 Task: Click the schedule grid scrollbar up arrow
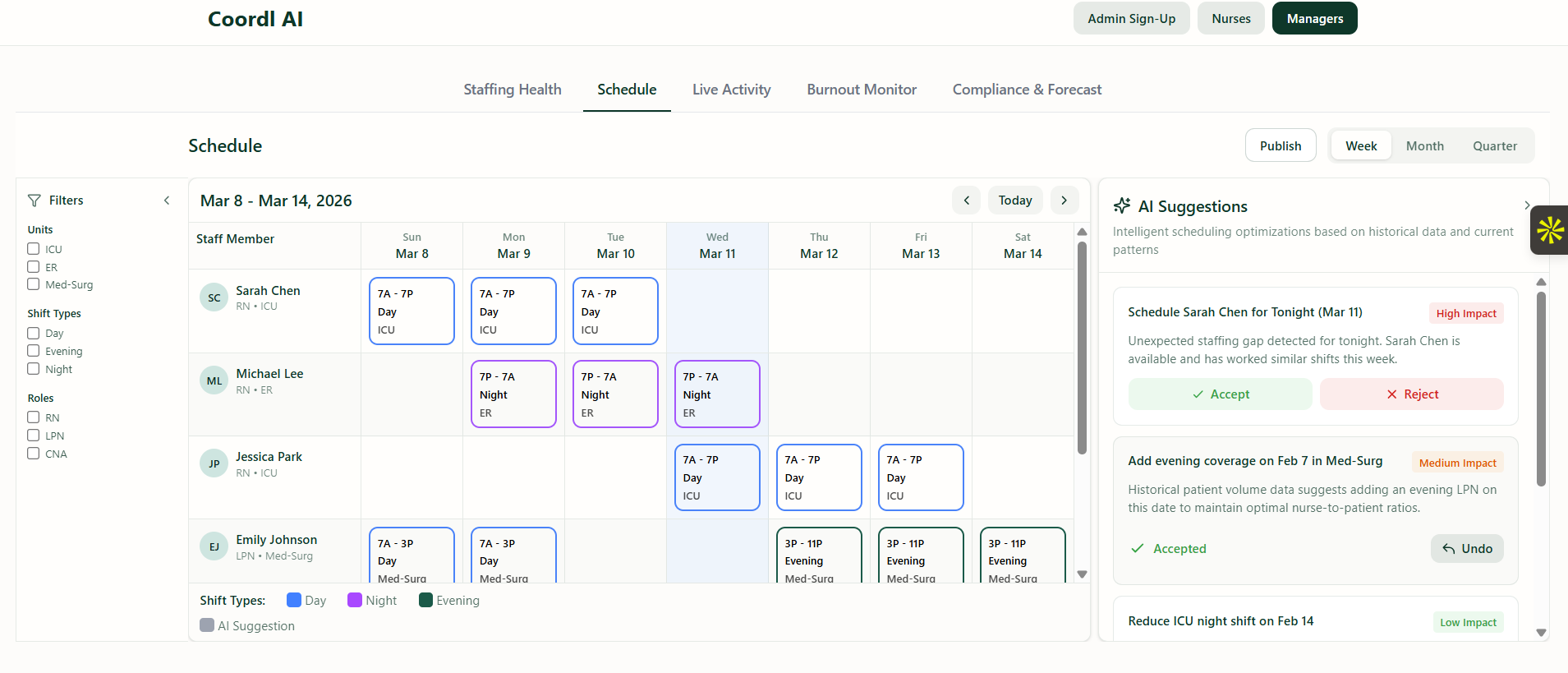[1082, 232]
